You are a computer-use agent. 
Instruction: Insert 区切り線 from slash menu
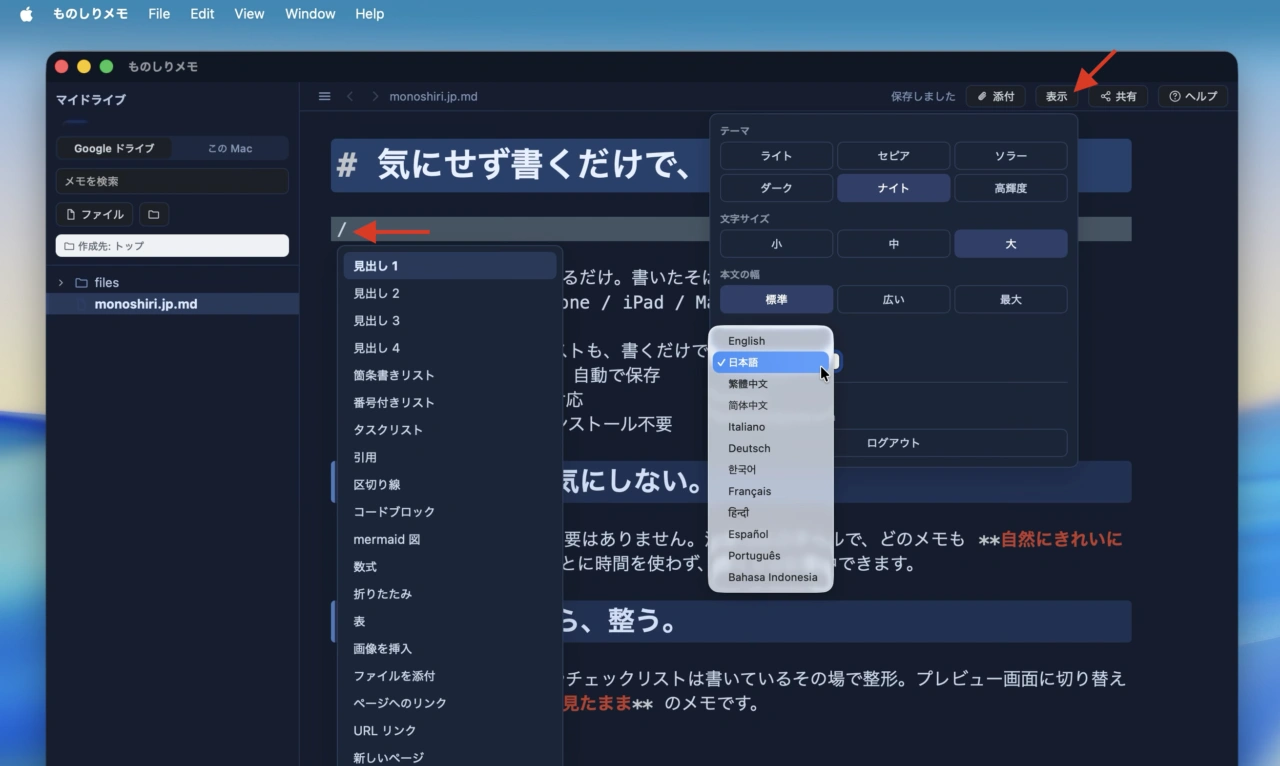click(x=450, y=484)
